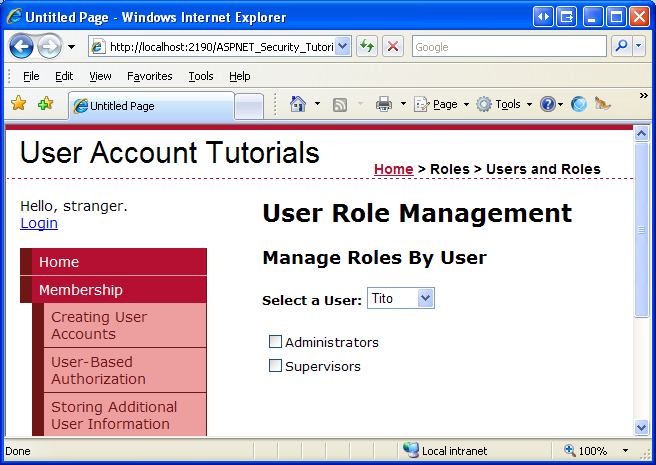The image size is (656, 465).
Task: Click the Home house toolbar icon
Action: pos(297,104)
